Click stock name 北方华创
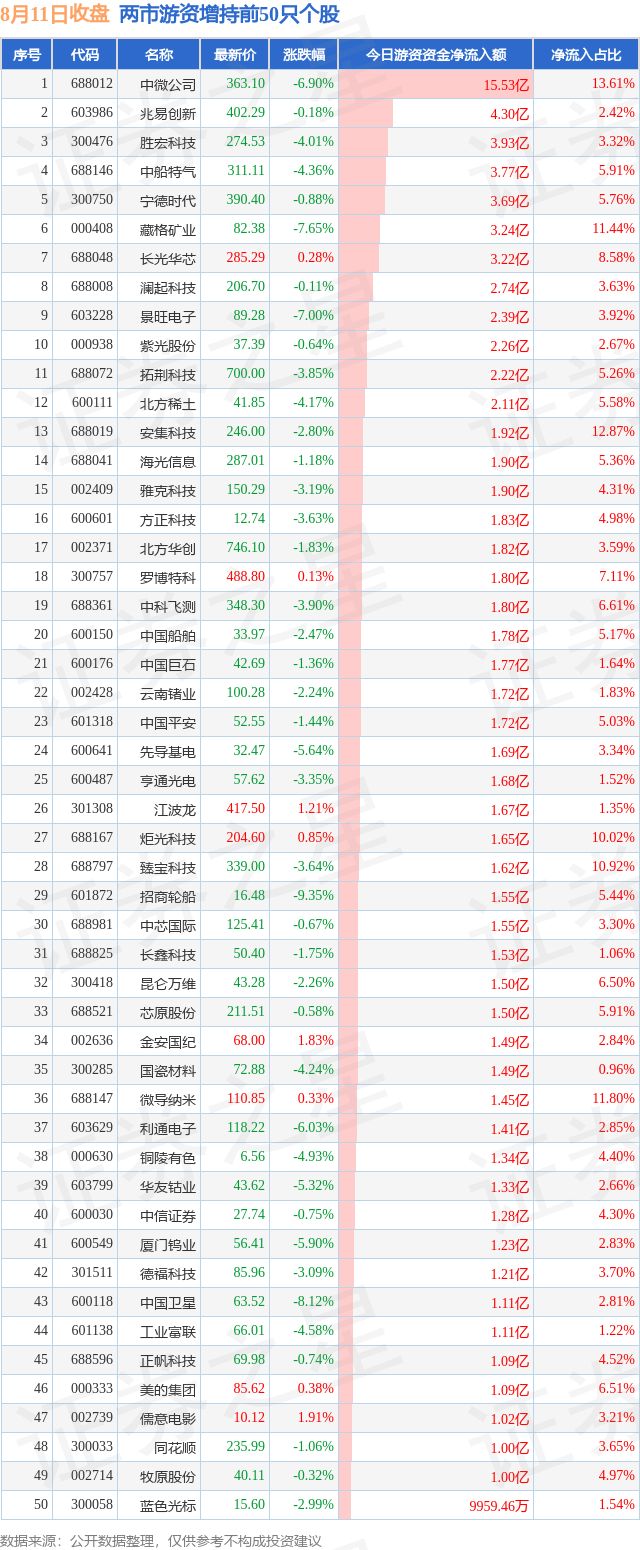Screen dimensions: 640x1550 point(168,548)
